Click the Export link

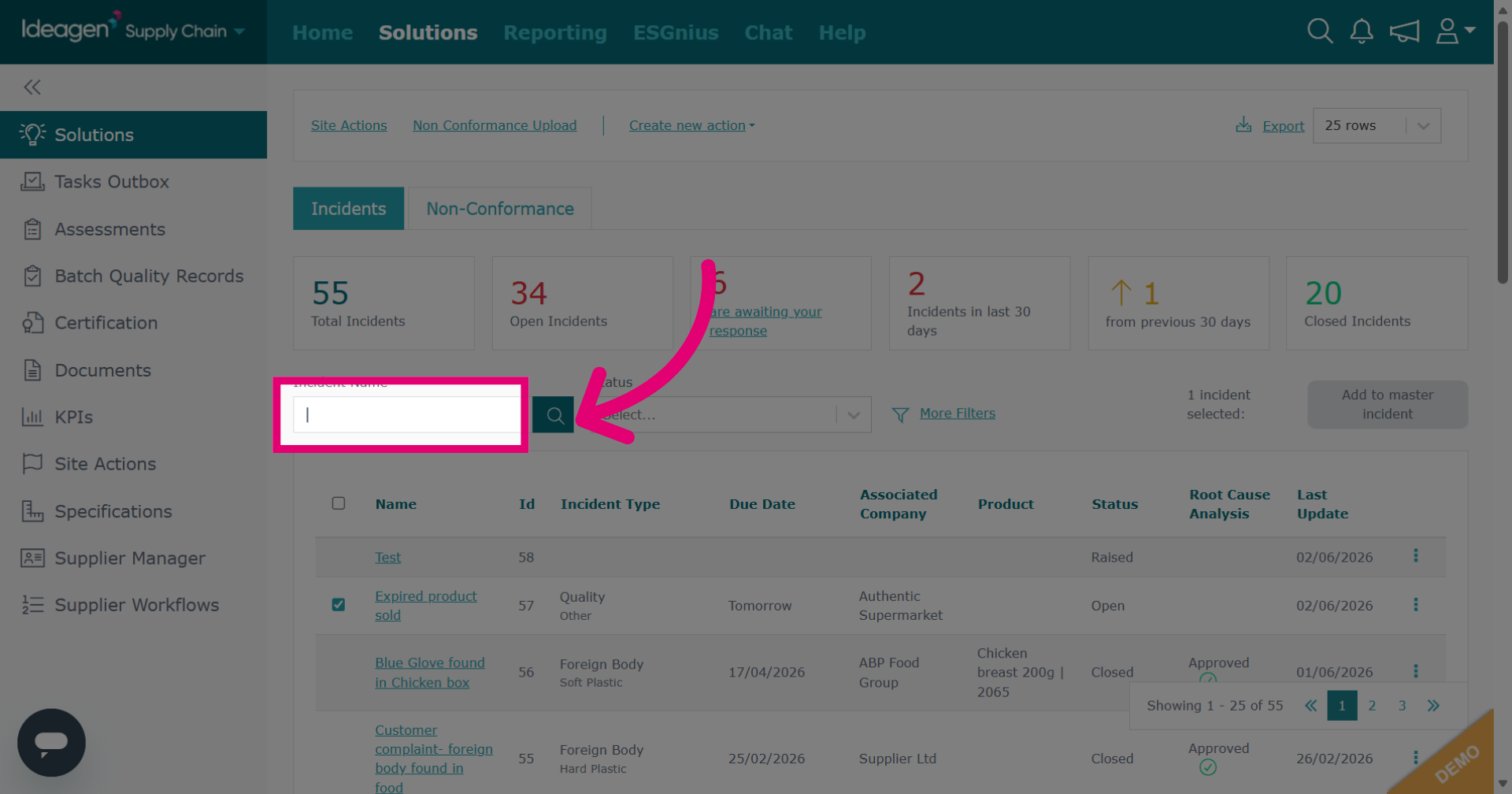(x=1283, y=126)
